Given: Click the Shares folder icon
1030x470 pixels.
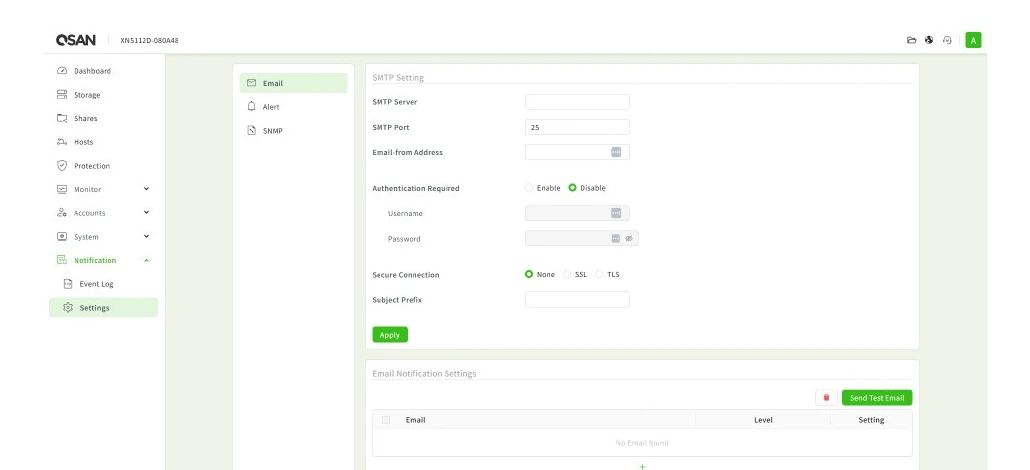Looking at the screenshot, I should [x=62, y=118].
